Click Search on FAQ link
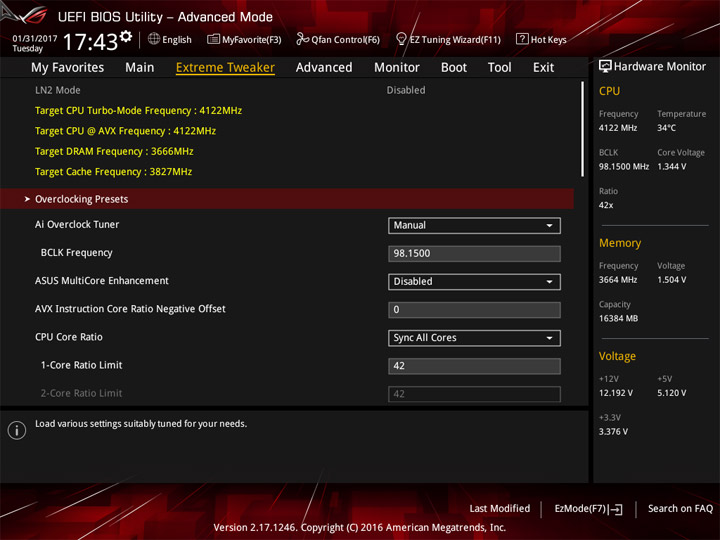 click(680, 508)
